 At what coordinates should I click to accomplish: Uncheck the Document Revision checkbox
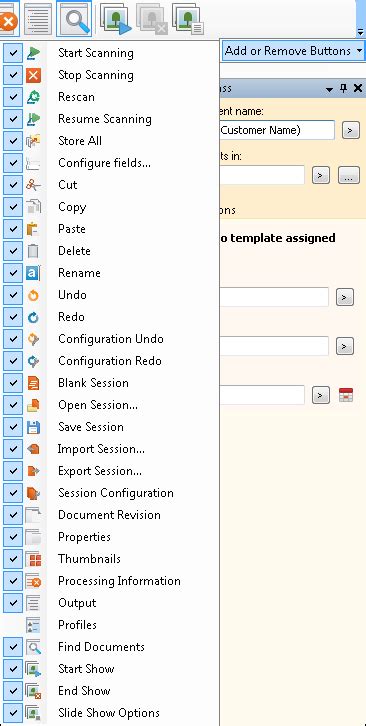coord(13,515)
